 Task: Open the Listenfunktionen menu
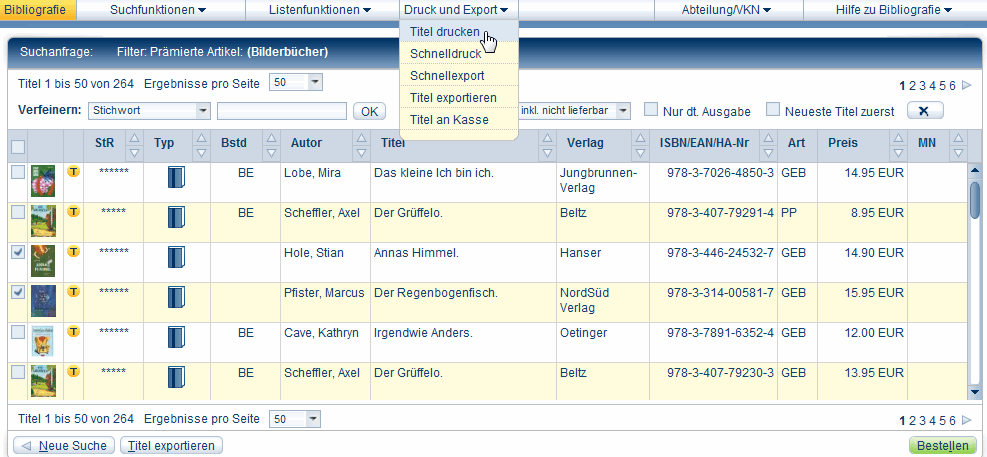tap(319, 10)
